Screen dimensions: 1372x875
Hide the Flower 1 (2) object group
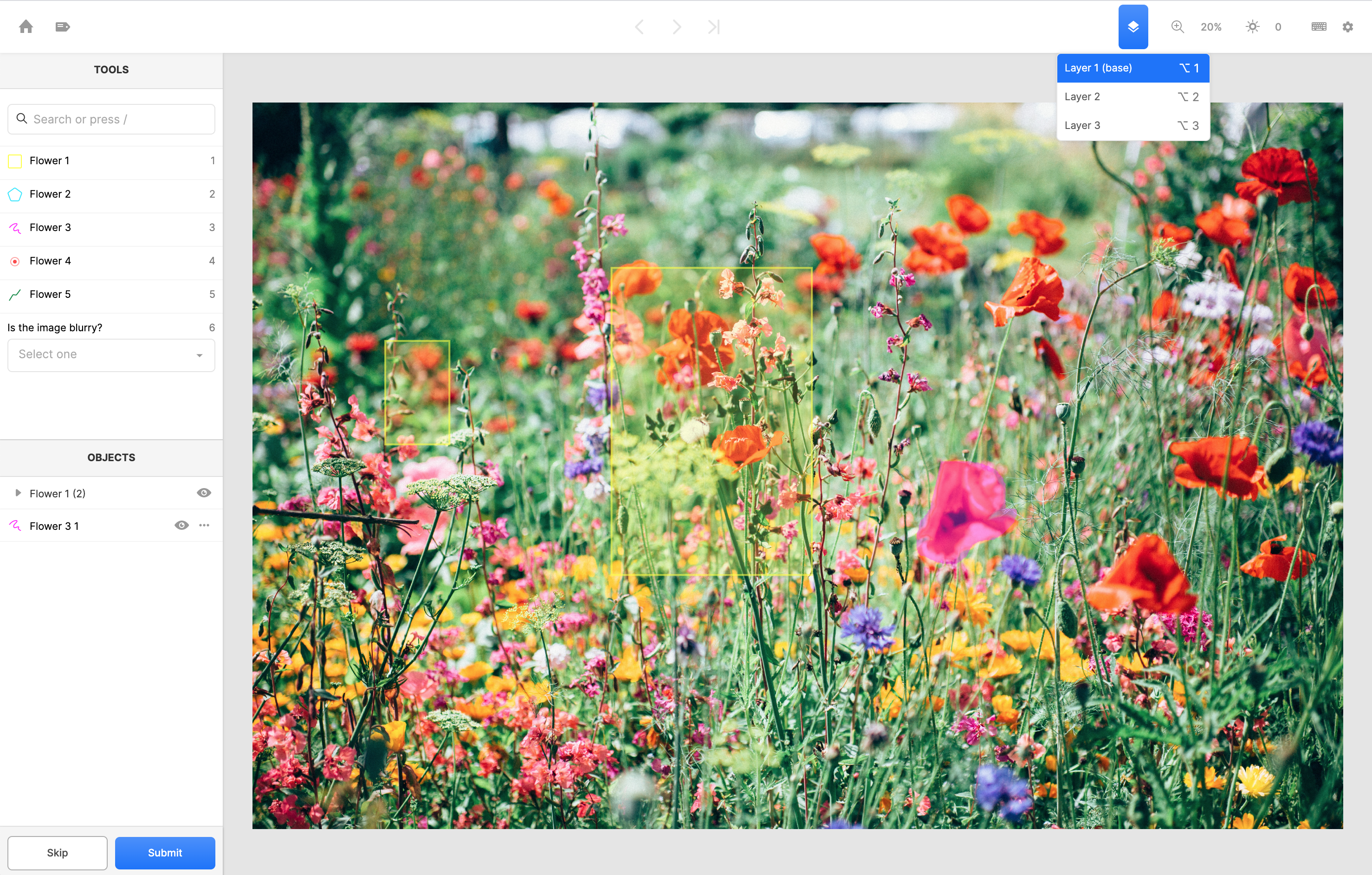click(204, 493)
